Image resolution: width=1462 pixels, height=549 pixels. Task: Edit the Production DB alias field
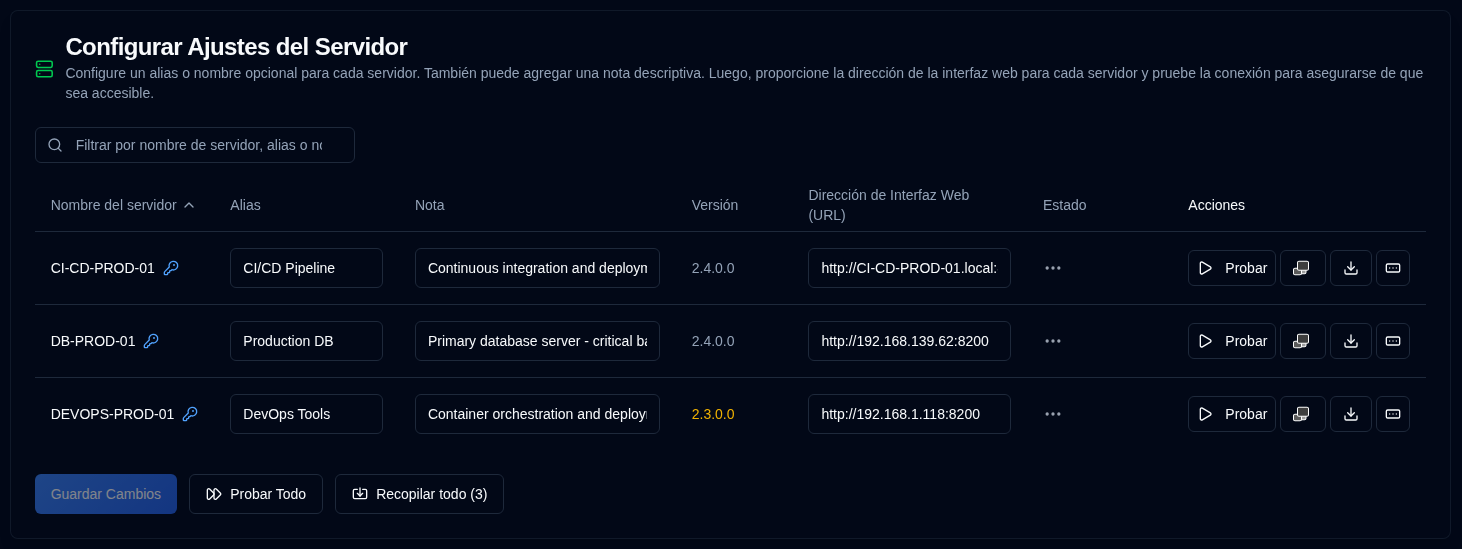306,341
